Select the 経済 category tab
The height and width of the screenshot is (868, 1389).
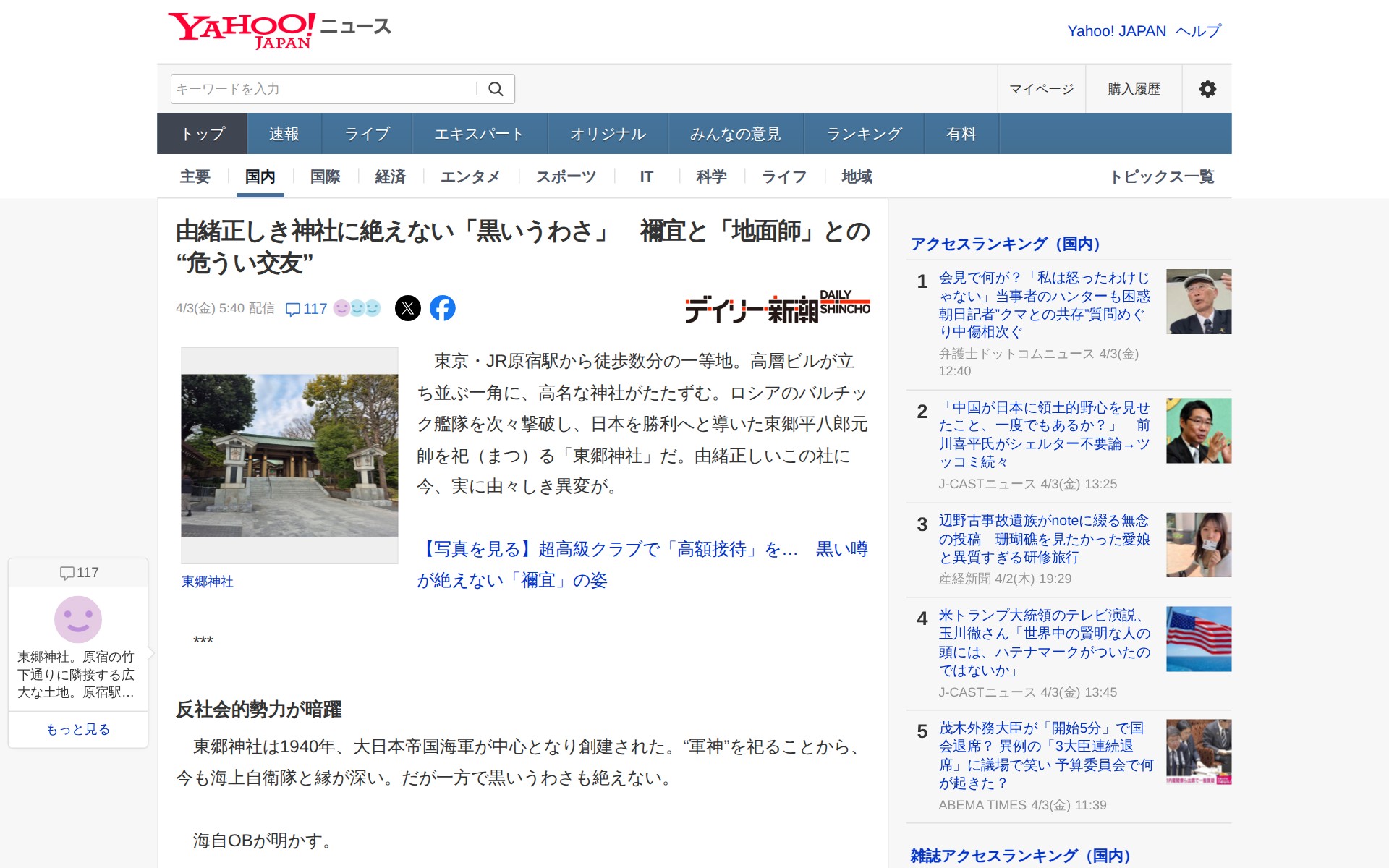(x=390, y=176)
